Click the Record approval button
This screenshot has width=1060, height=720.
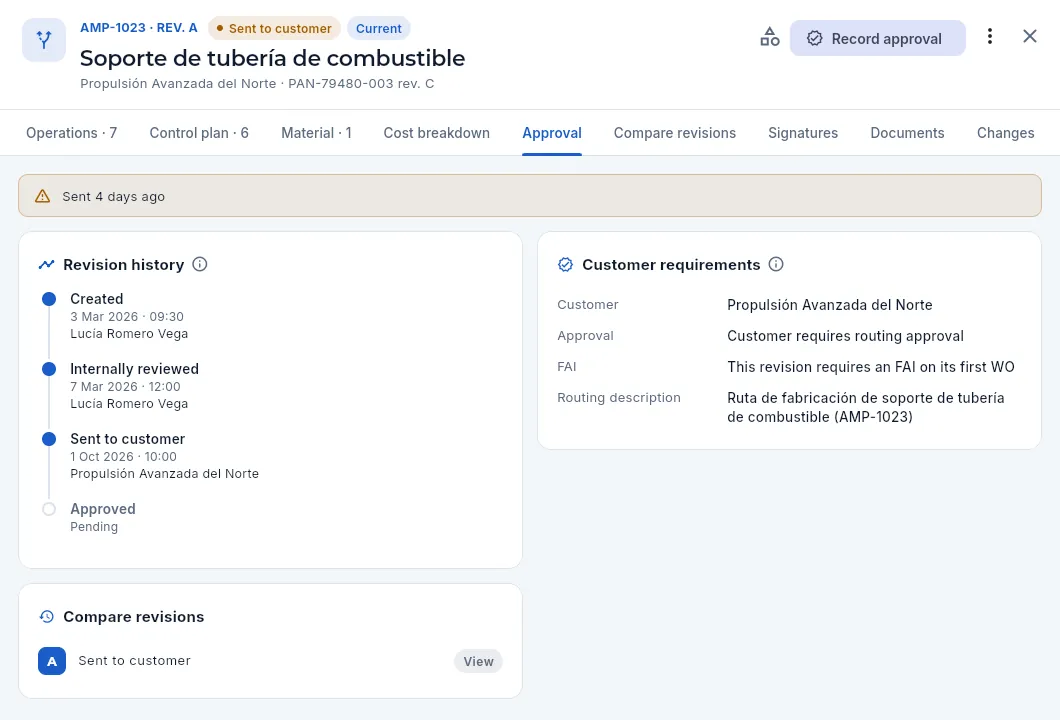[877, 39]
